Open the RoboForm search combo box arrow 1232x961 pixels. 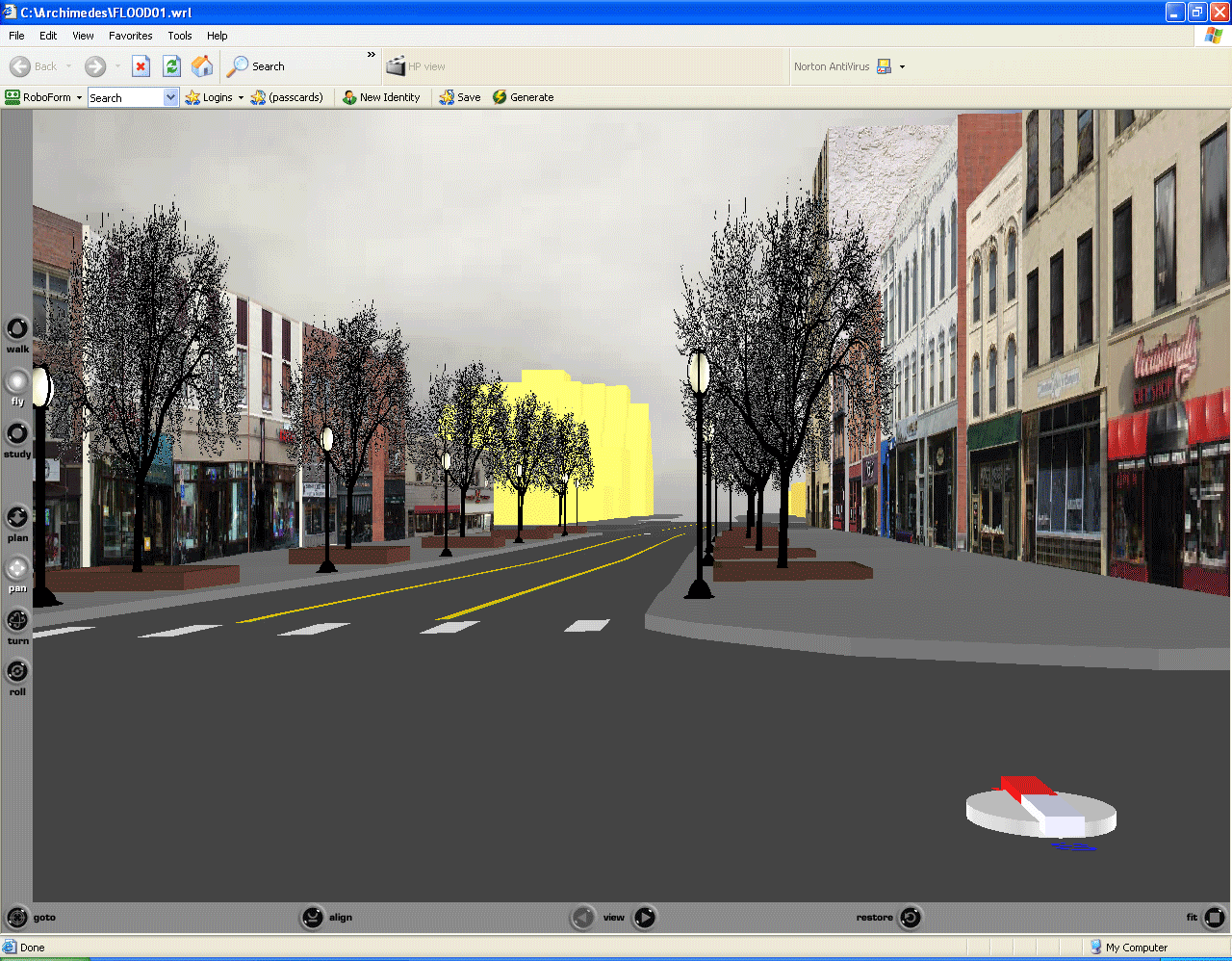170,97
